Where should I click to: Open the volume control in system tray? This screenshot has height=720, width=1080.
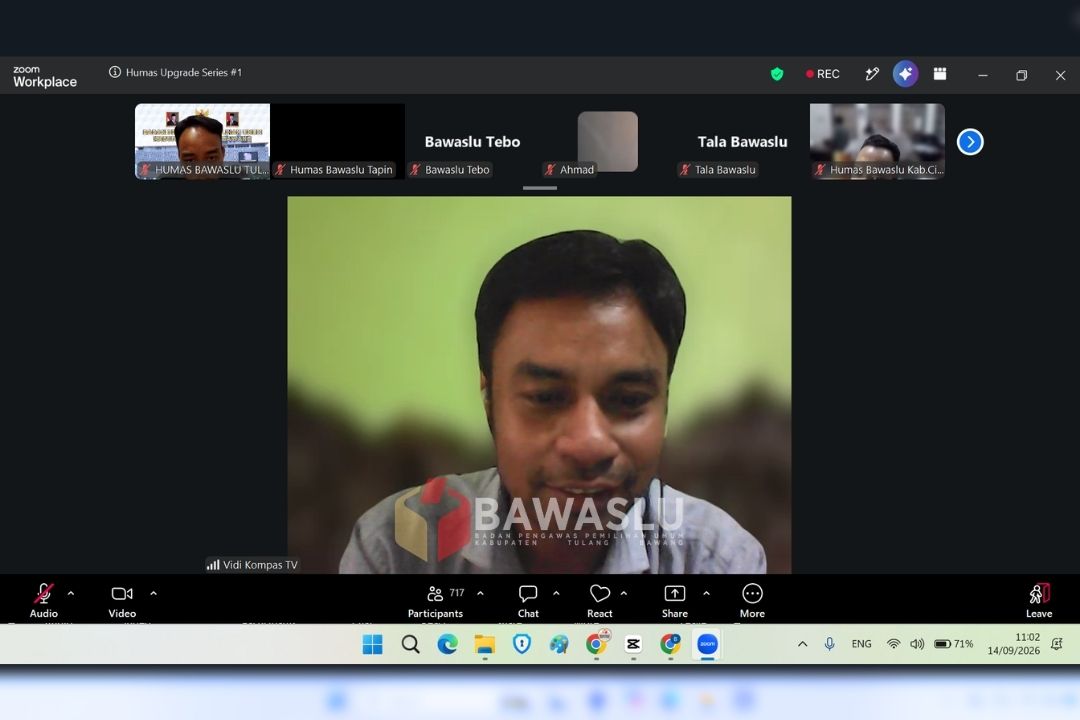(x=917, y=644)
